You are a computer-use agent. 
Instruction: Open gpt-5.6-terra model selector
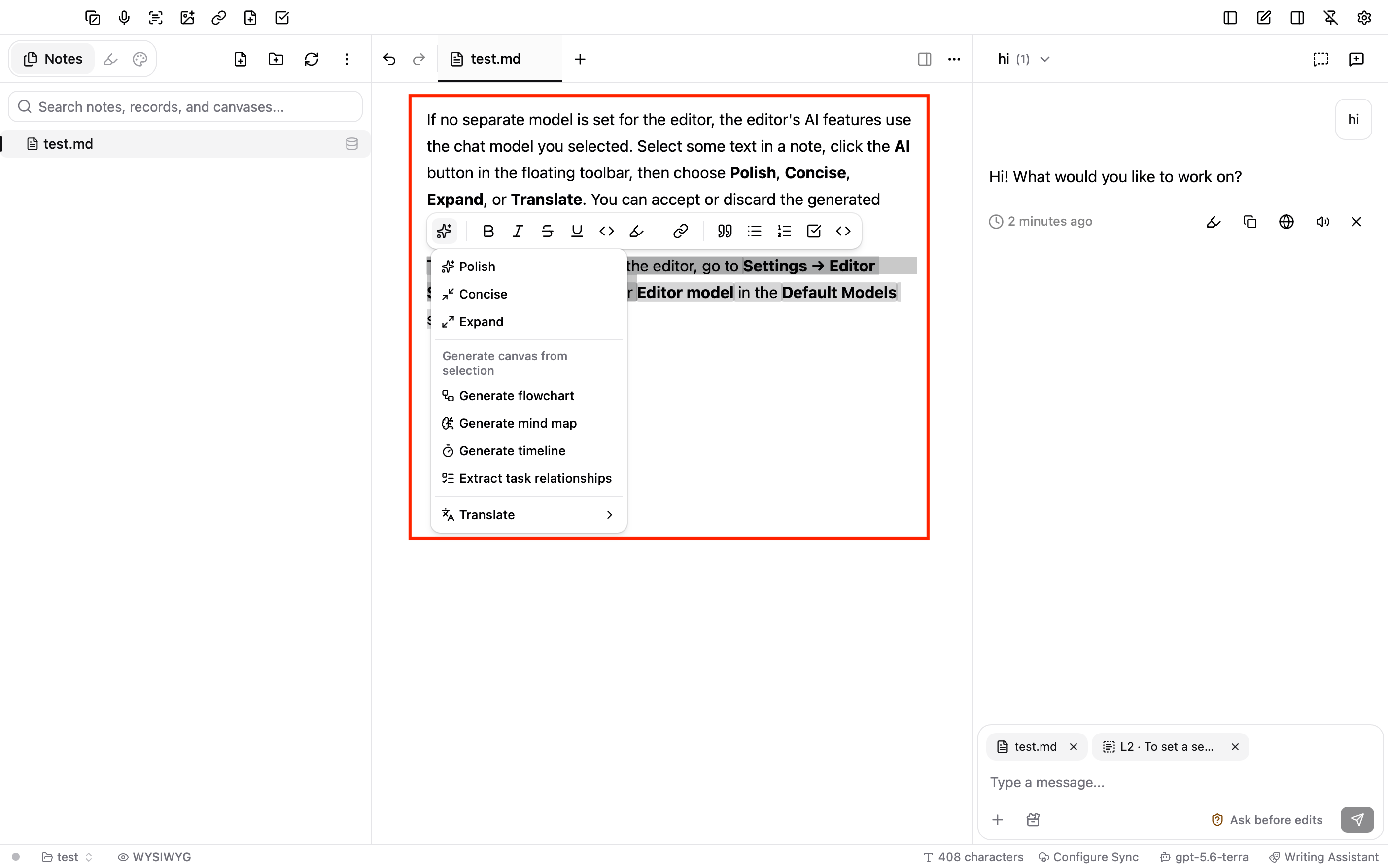click(1204, 857)
